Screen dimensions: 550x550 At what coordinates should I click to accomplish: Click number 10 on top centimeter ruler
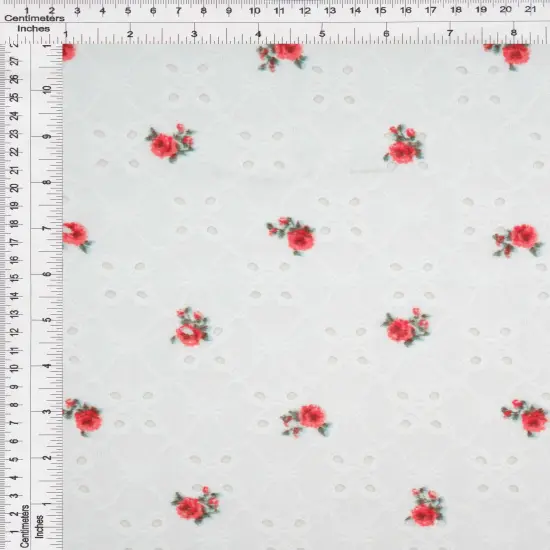click(x=254, y=11)
